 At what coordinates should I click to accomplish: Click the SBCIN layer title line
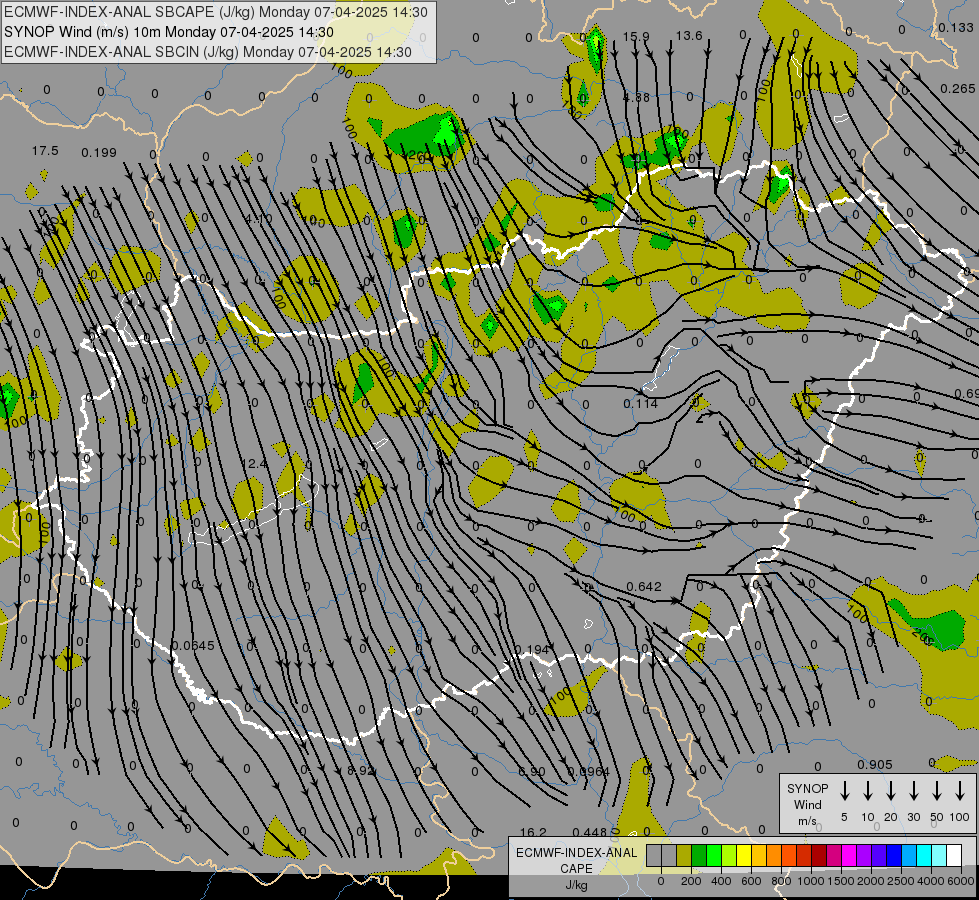coord(208,52)
